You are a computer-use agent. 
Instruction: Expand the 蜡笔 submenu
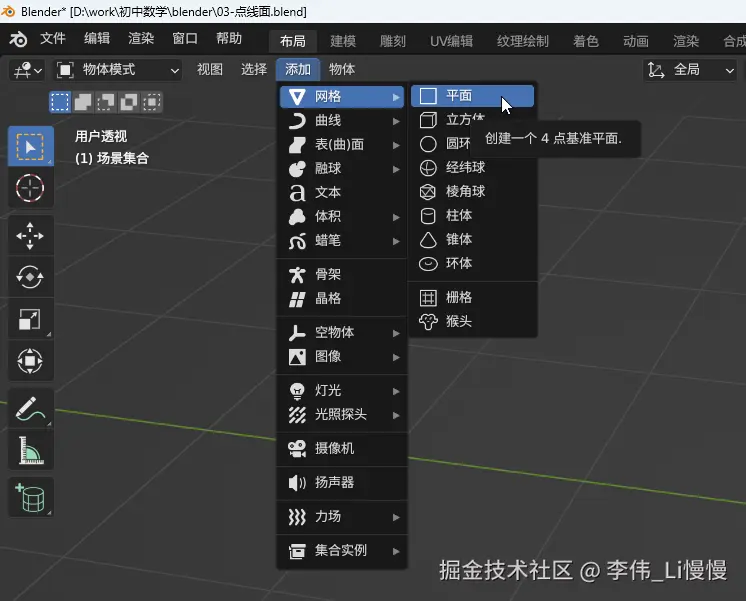point(342,241)
